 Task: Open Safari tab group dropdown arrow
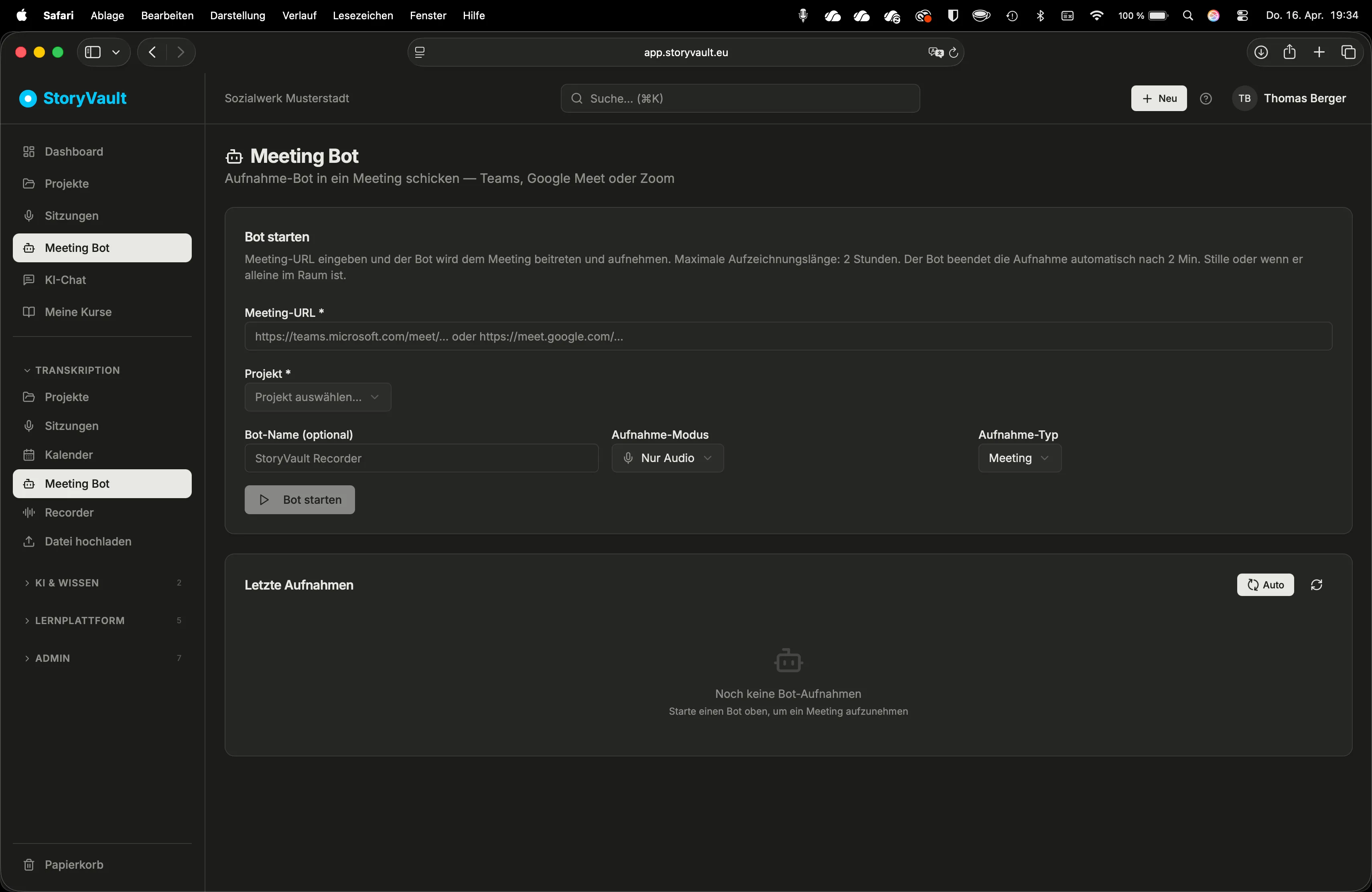pyautogui.click(x=116, y=53)
